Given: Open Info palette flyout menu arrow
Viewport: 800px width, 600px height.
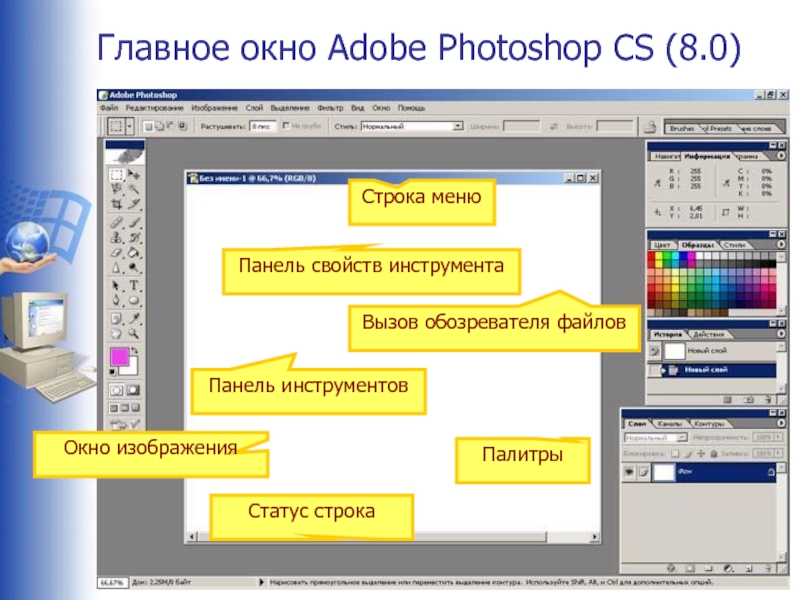Looking at the screenshot, I should (781, 156).
